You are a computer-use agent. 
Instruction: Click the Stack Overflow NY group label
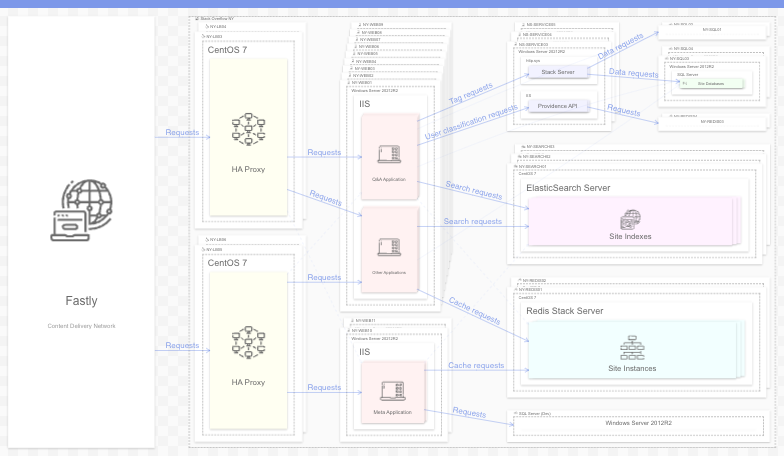[216, 18]
